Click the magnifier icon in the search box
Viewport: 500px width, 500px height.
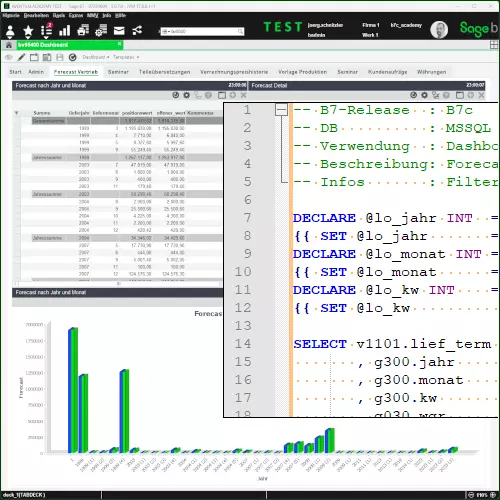pyautogui.click(x=240, y=31)
